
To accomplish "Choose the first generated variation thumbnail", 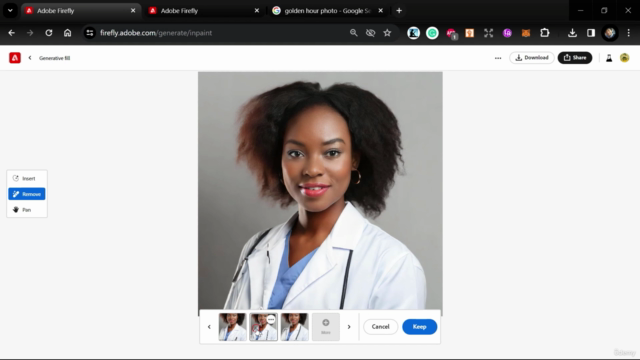I will (x=232, y=327).
